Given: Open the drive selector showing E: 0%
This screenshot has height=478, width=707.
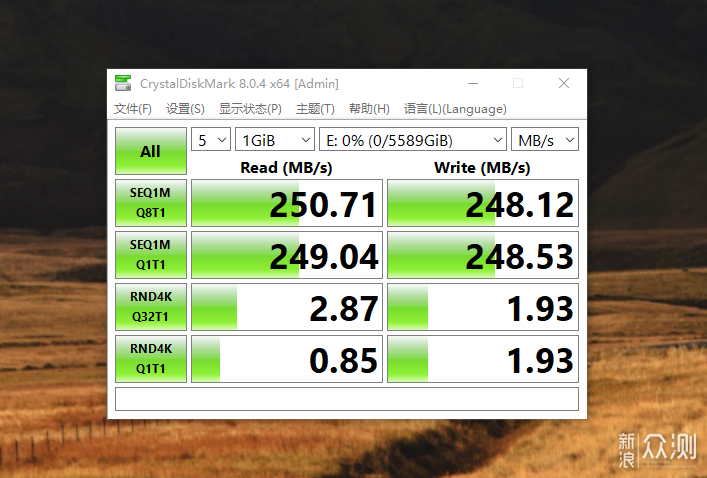Looking at the screenshot, I should pyautogui.click(x=413, y=139).
